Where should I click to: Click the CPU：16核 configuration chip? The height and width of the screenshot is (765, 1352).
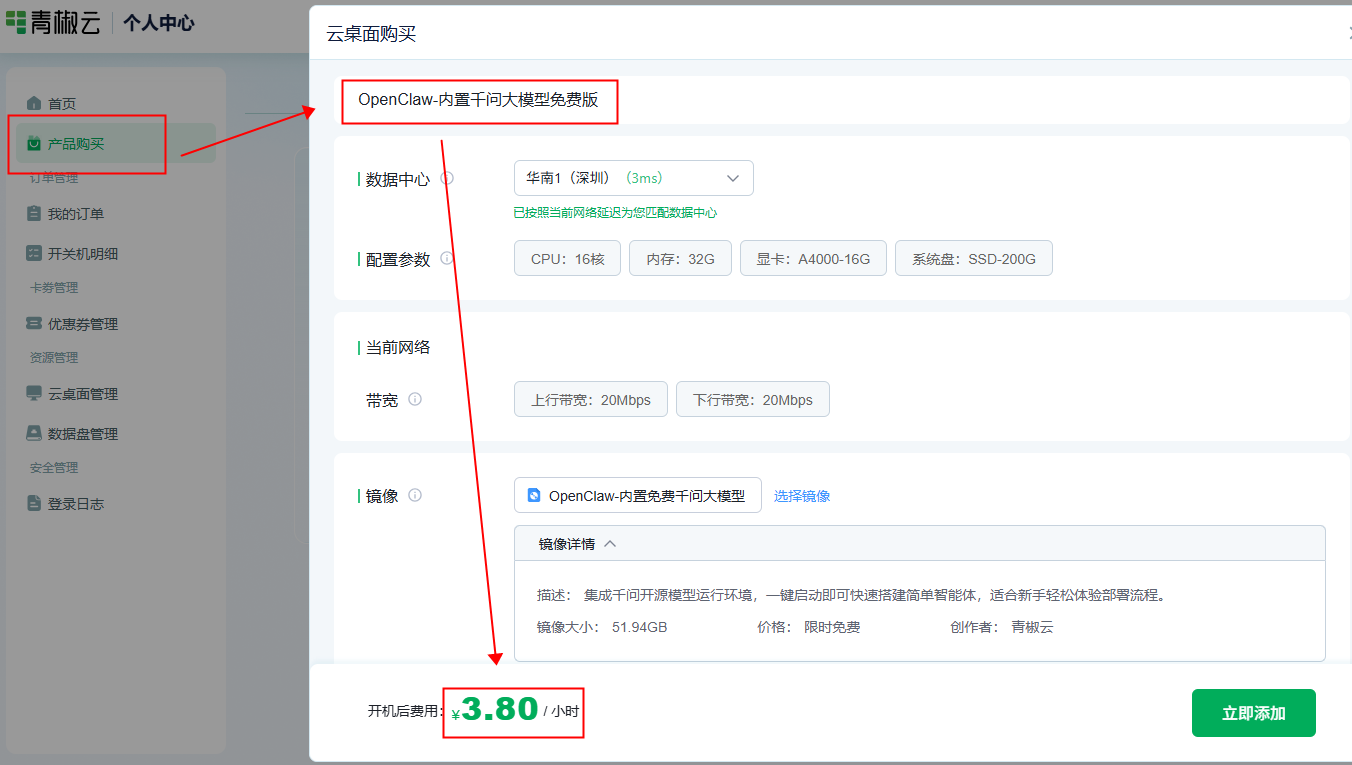pos(567,258)
